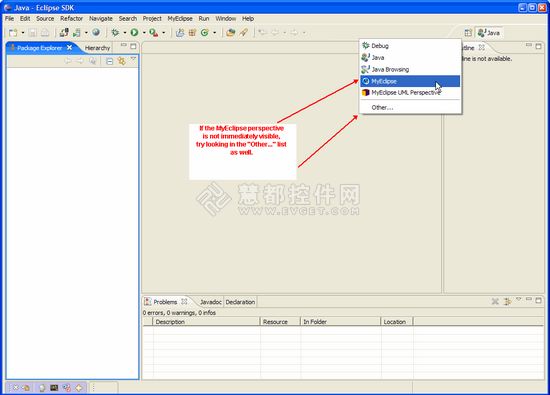Image resolution: width=550 pixels, height=395 pixels.
Task: Collapse all in Package Explorer
Action: pos(109,61)
